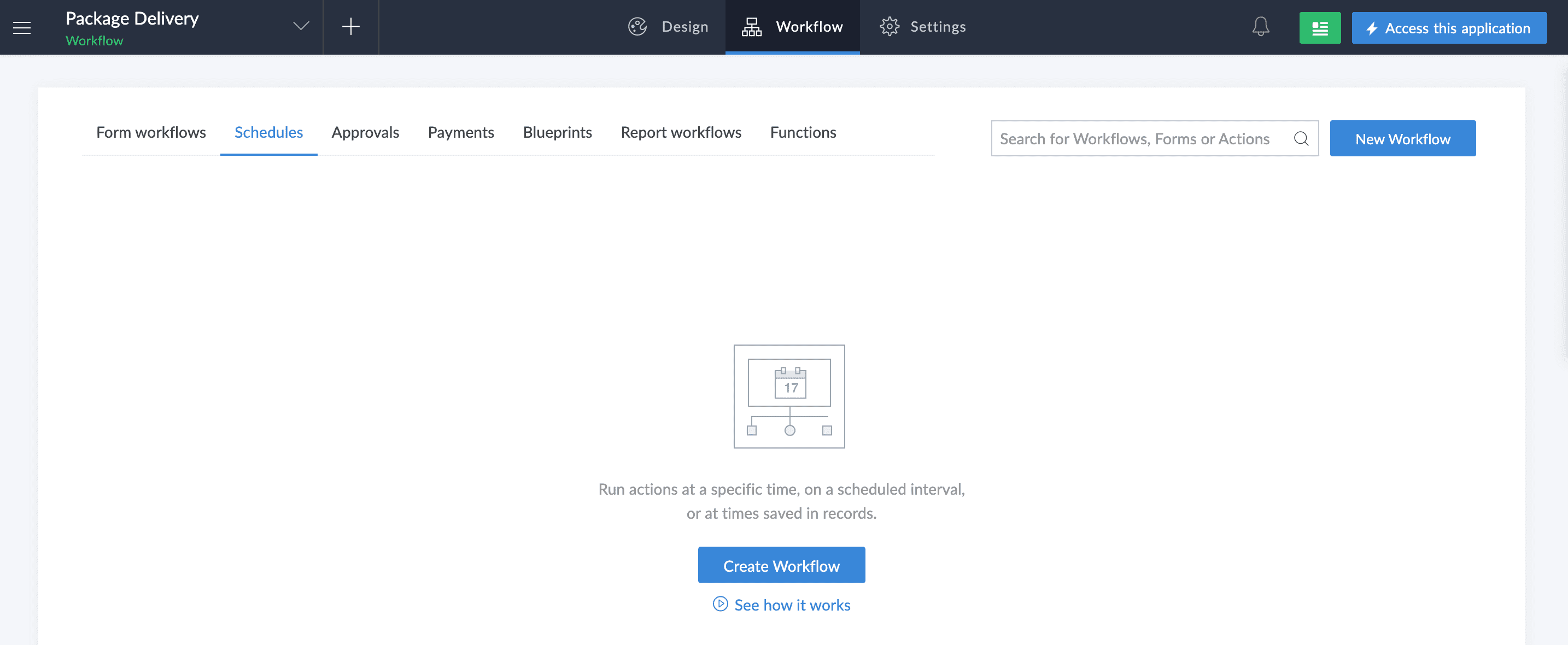This screenshot has height=645, width=1568.
Task: Select the Approvals tab
Action: point(365,132)
